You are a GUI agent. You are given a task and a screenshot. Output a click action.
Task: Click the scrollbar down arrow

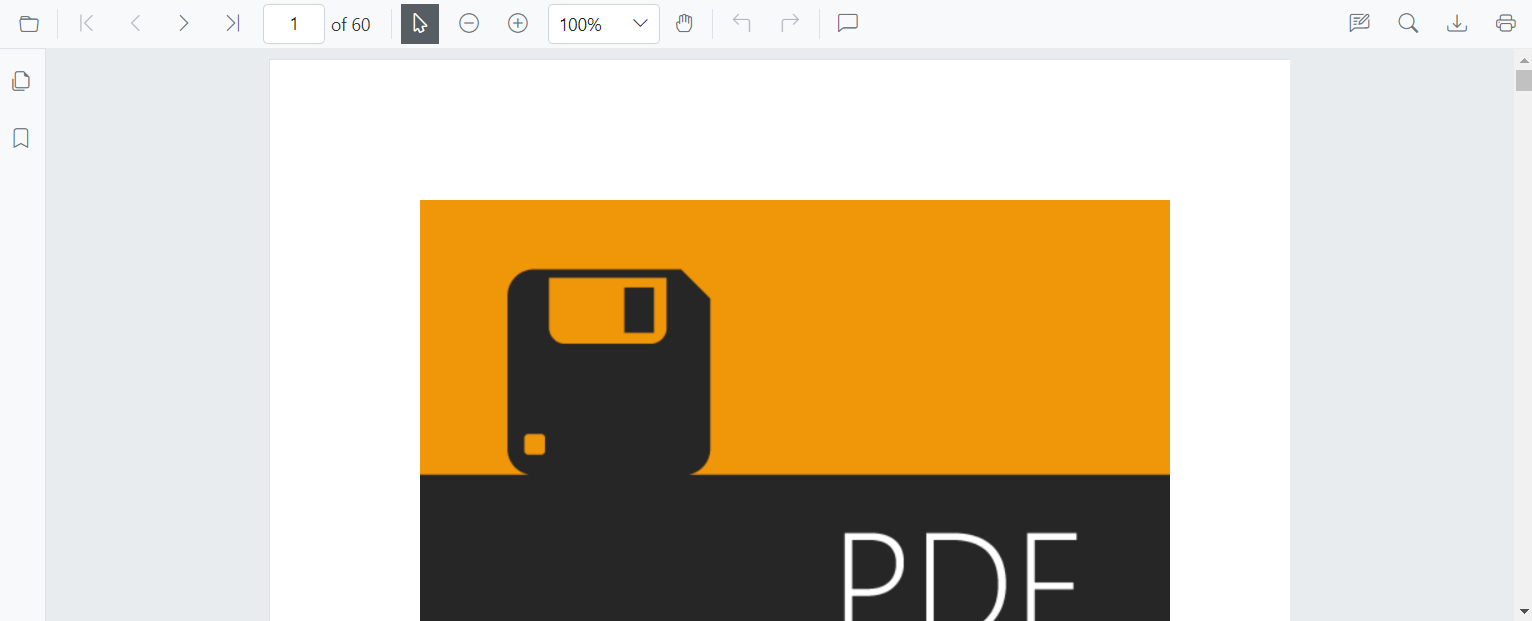(1523, 611)
